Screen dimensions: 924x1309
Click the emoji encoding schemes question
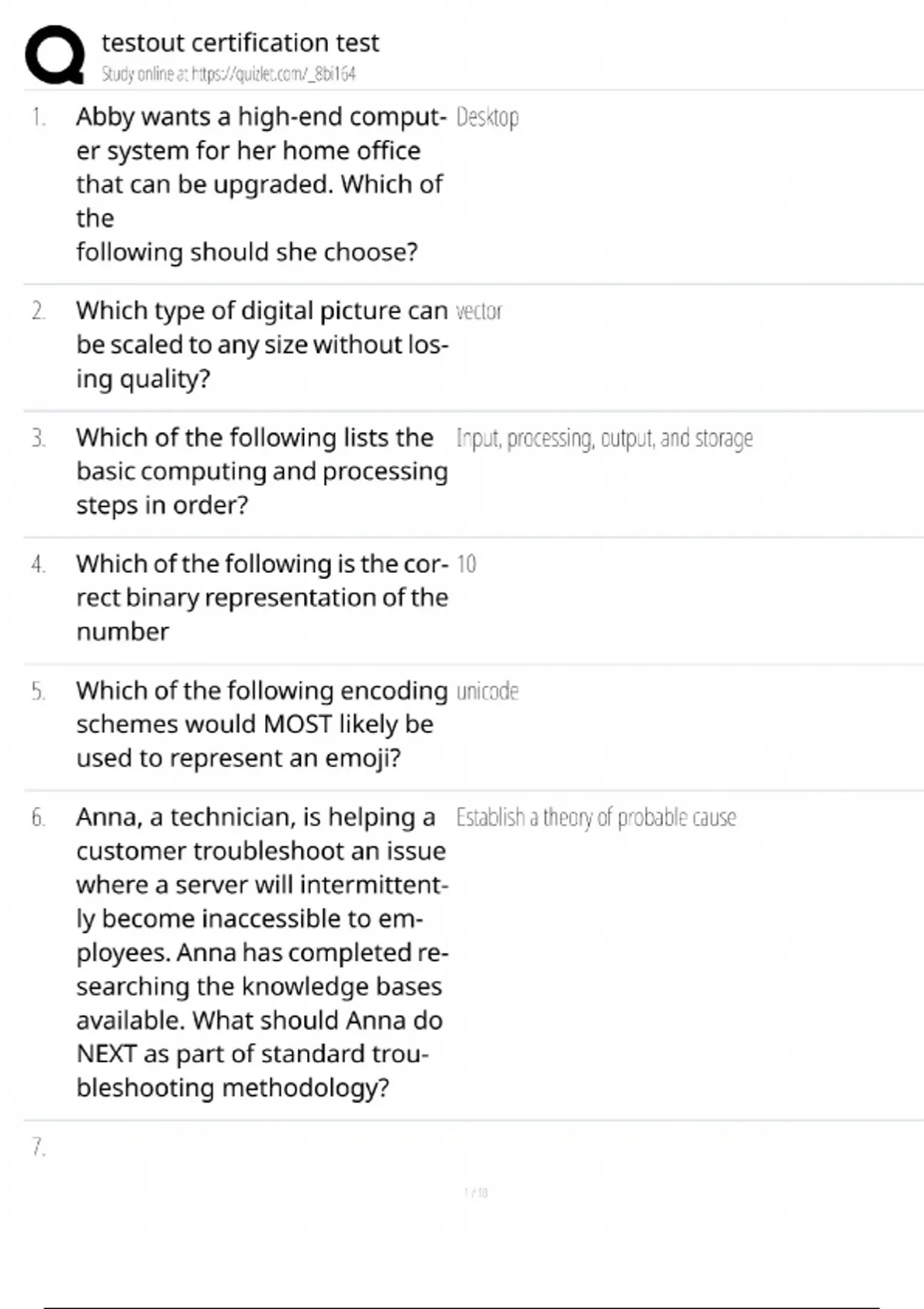pyautogui.click(x=262, y=724)
